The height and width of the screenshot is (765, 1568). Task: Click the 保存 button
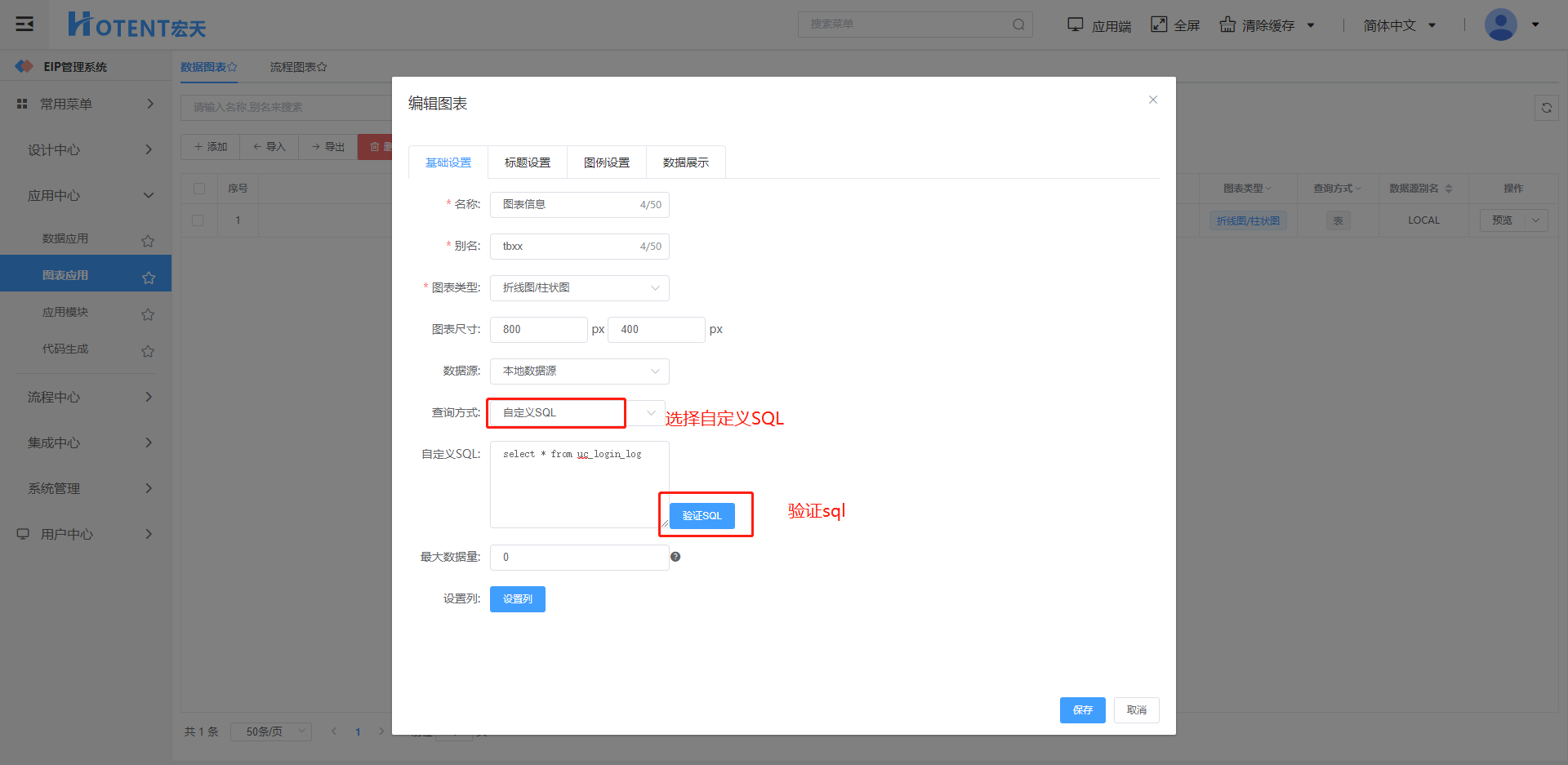click(1082, 710)
